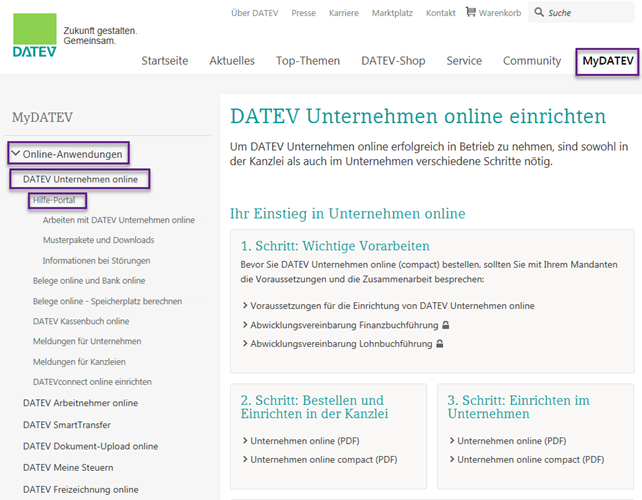
Task: Open Abwicklungsvereinbarung Lohnbuchführung link
Action: pos(341,344)
